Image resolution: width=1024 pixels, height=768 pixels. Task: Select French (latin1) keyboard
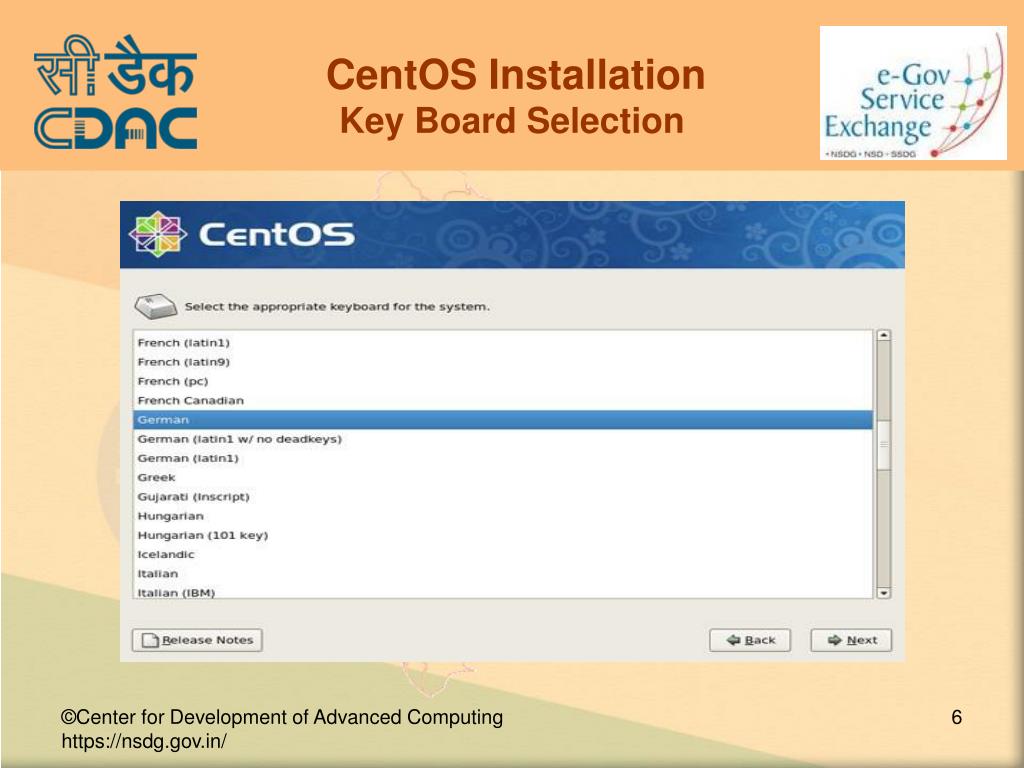pos(503,343)
